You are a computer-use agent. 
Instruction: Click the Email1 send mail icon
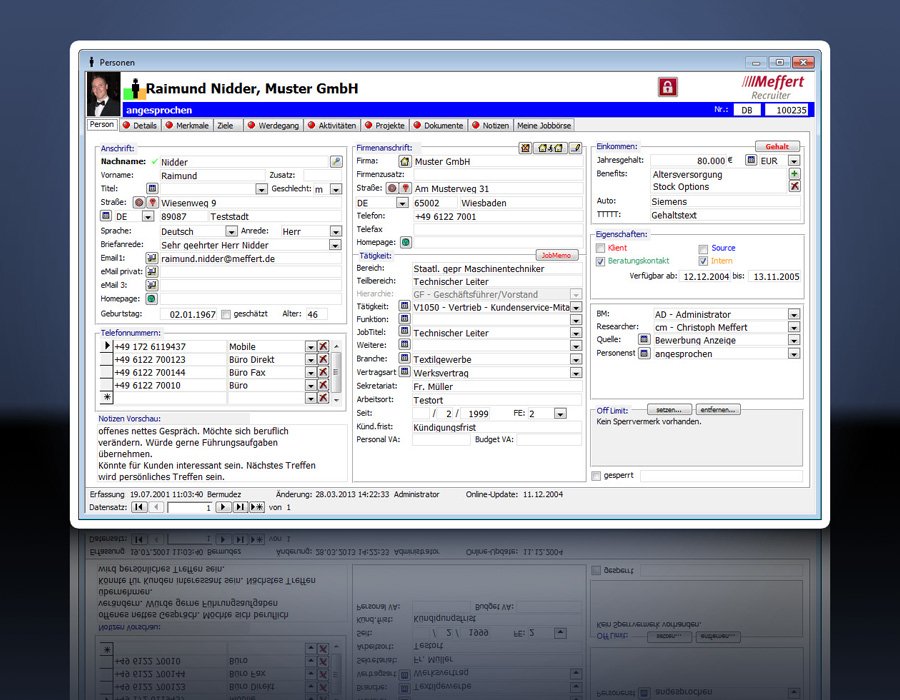(x=152, y=258)
